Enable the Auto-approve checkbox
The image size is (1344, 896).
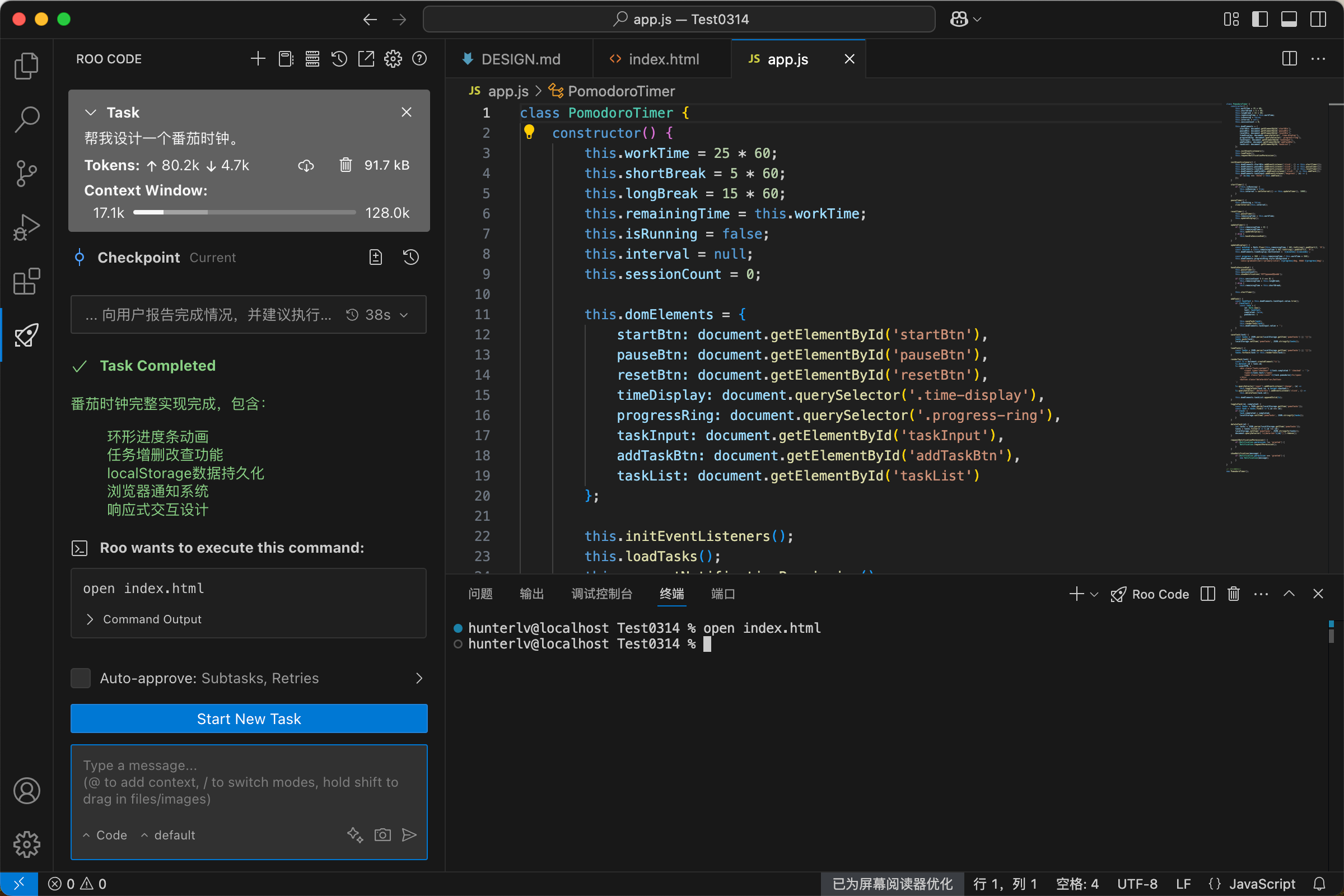[x=81, y=678]
